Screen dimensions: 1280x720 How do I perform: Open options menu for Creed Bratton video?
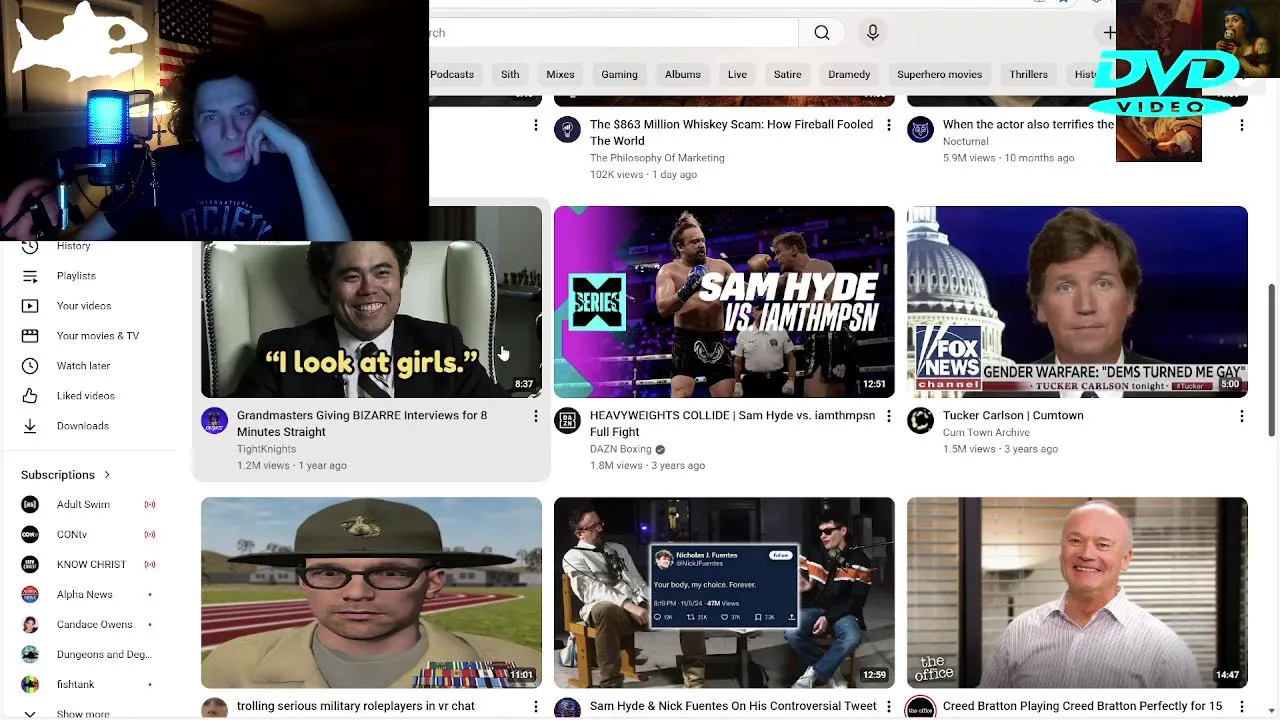pos(1241,707)
